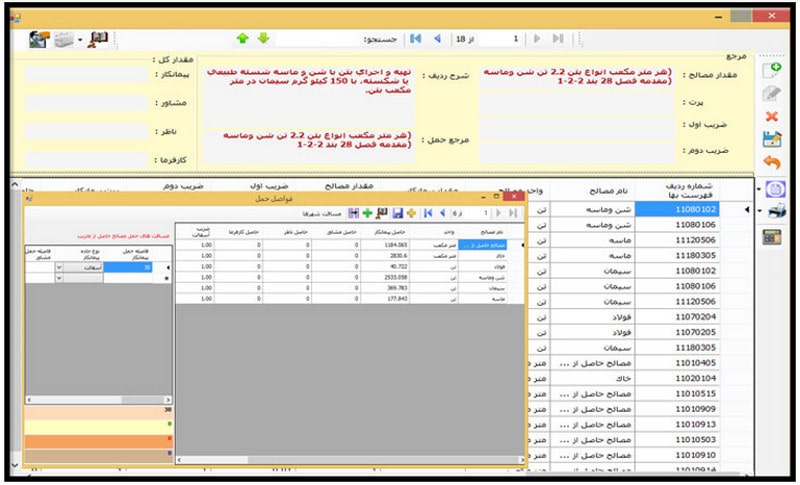Go to last record in main toolbar
The height and width of the screenshot is (485, 800).
click(x=558, y=38)
